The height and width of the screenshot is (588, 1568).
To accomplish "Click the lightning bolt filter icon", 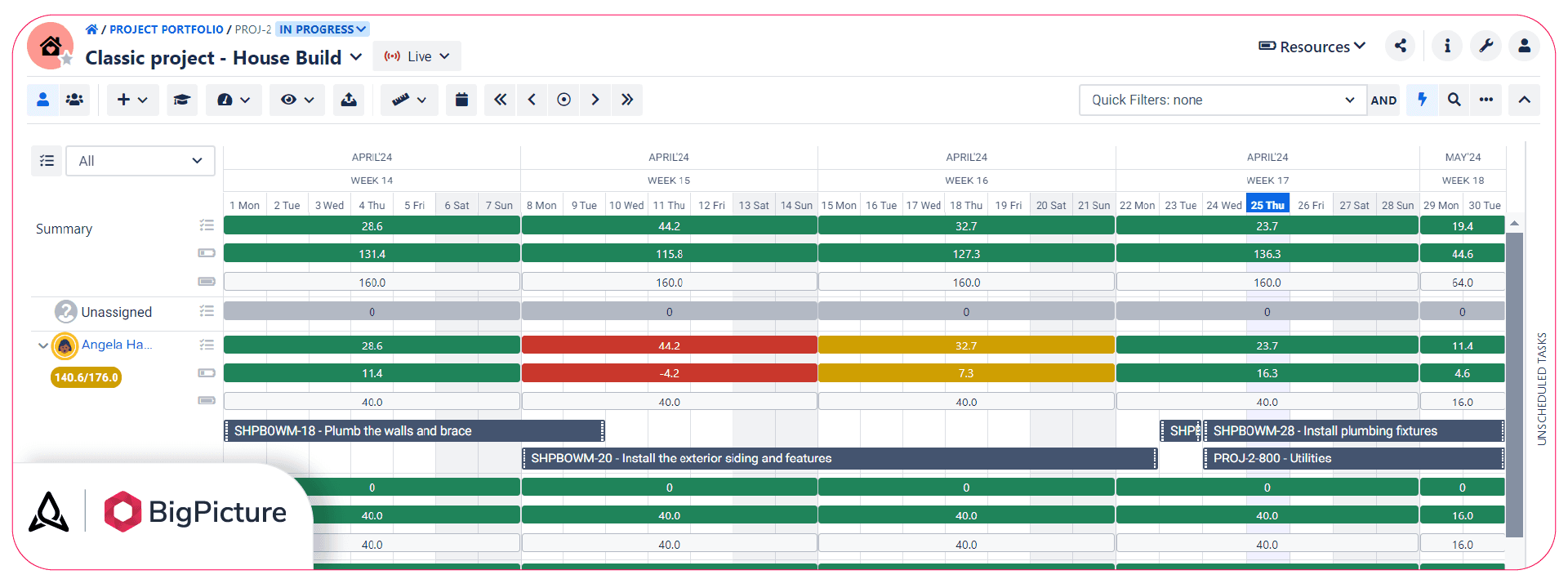I will (1422, 100).
